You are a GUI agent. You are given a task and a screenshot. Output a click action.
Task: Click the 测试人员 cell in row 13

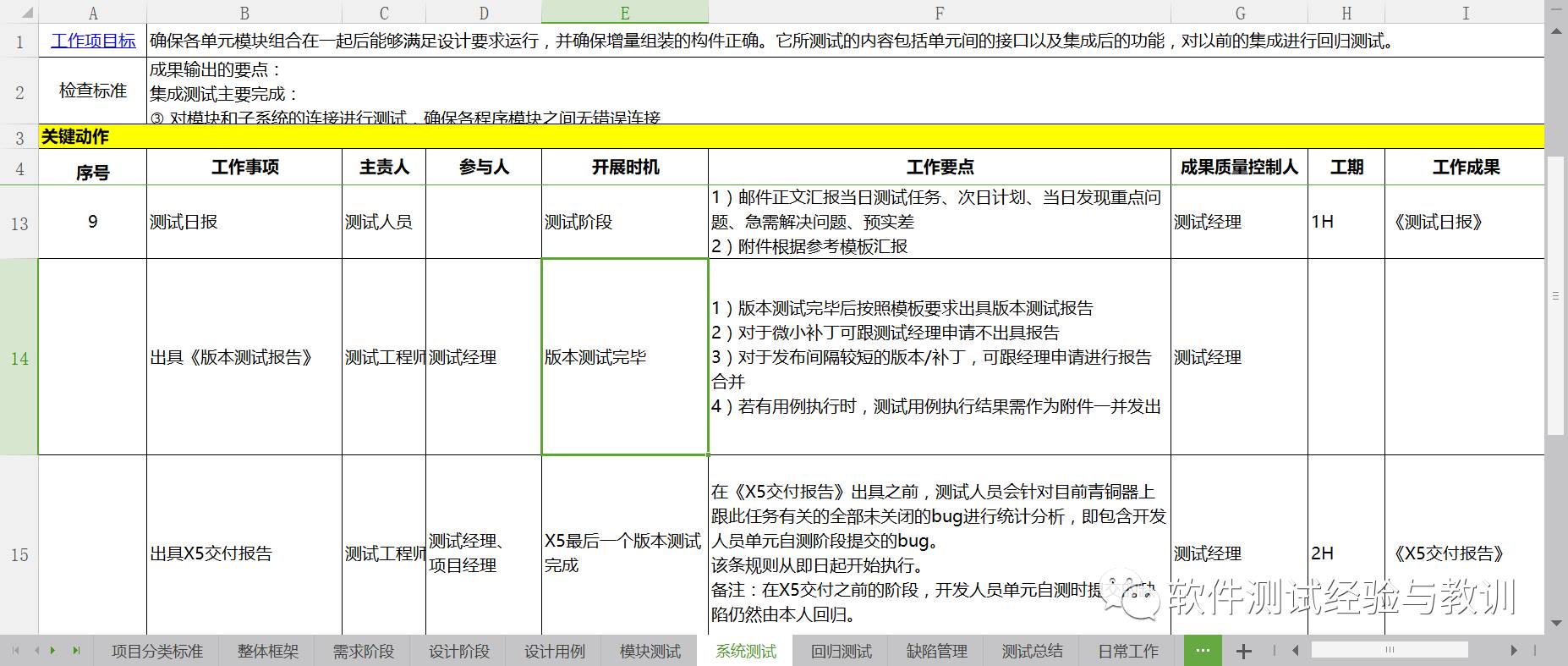pyautogui.click(x=384, y=222)
